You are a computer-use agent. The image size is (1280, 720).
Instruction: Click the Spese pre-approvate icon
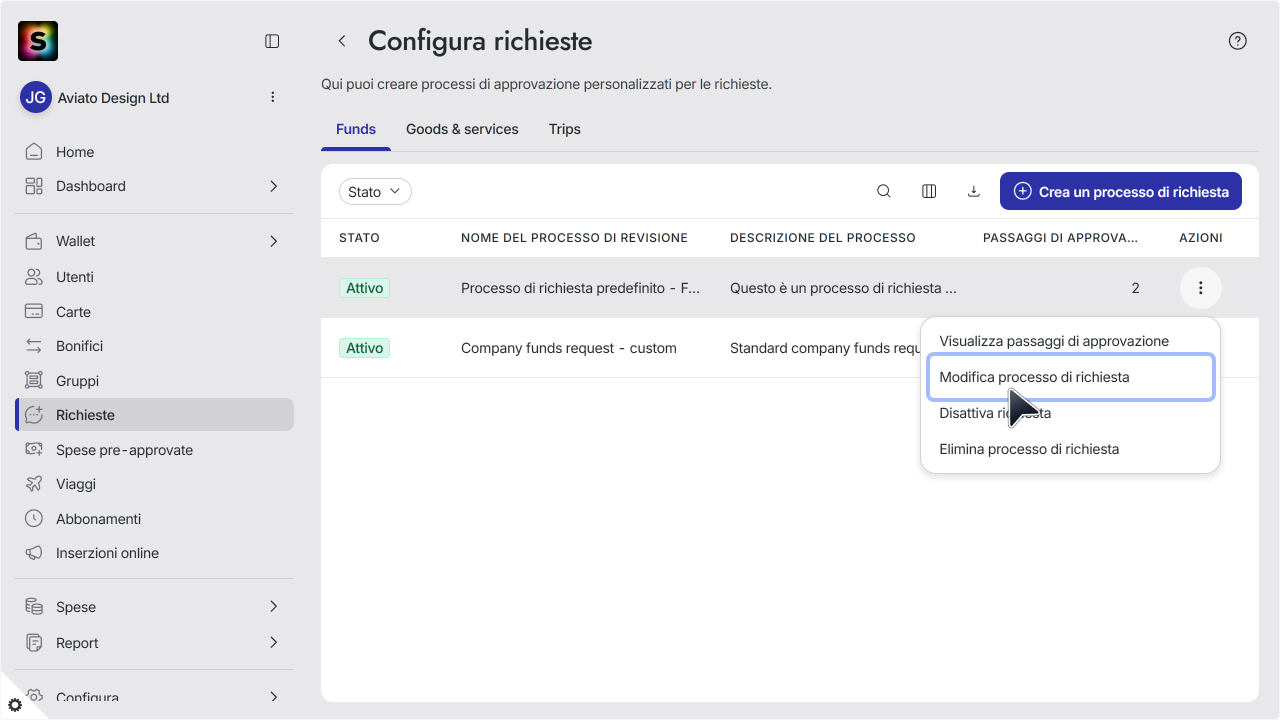point(34,450)
